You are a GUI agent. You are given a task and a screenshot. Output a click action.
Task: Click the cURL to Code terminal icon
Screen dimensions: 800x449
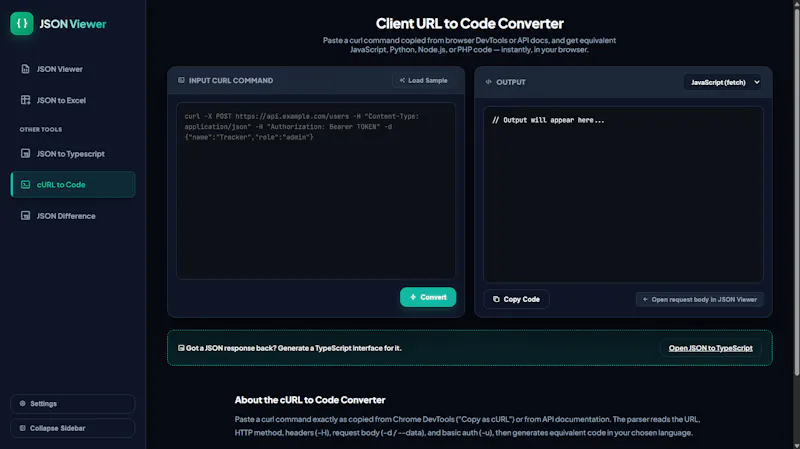click(x=26, y=185)
